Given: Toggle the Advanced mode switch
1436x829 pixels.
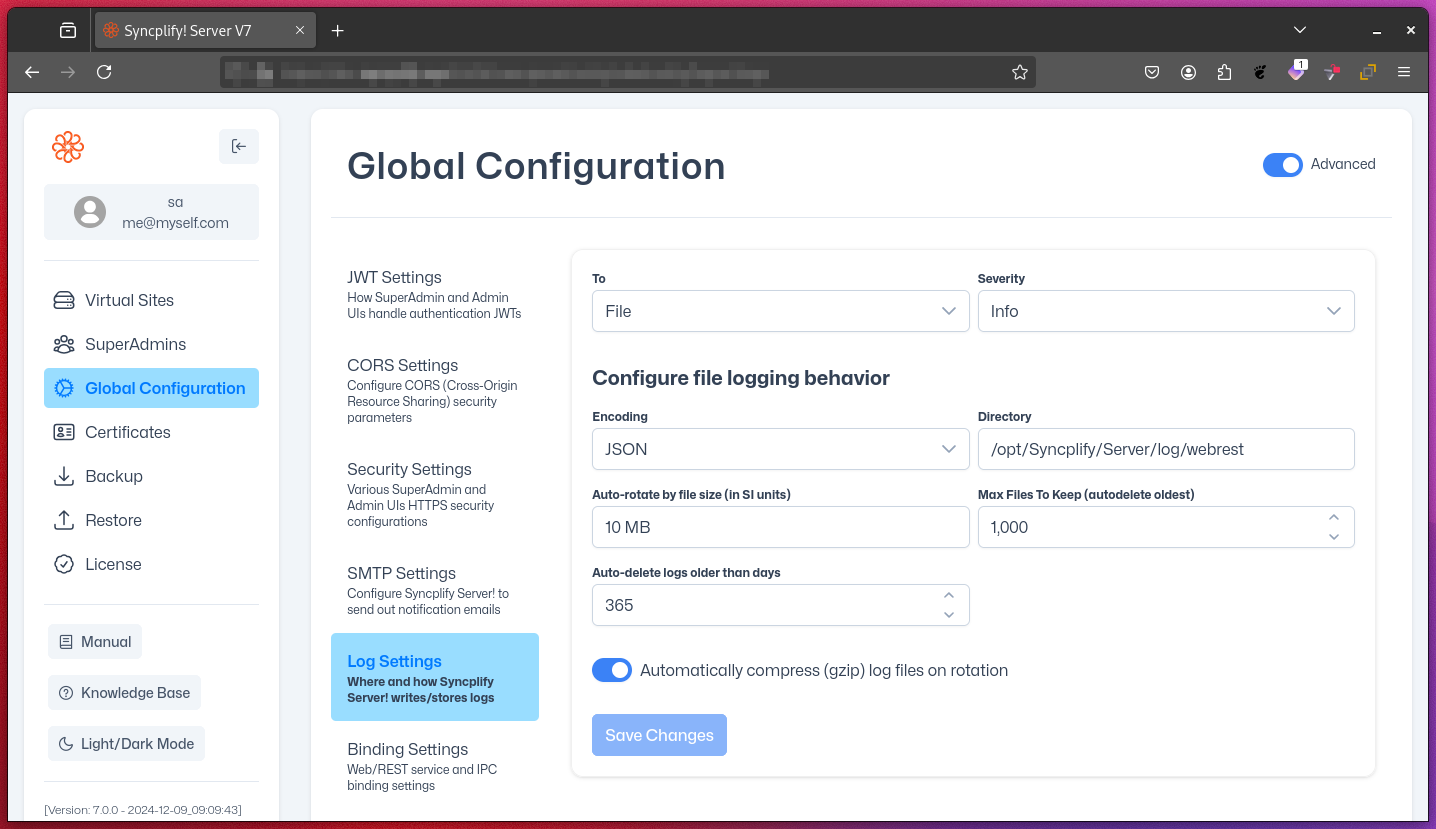Looking at the screenshot, I should (x=1282, y=165).
